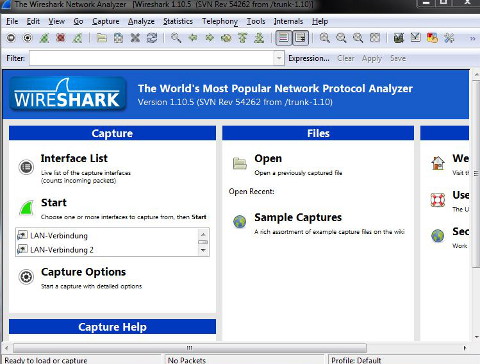Click the Security globe icon at right
The width and height of the screenshot is (480, 364).
coord(438,236)
